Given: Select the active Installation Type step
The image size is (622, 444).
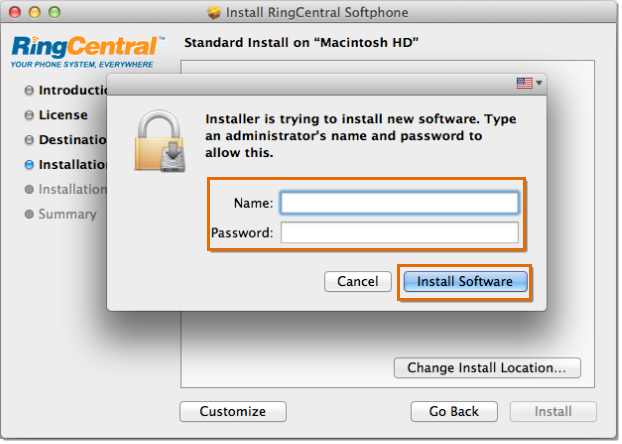Looking at the screenshot, I should (66, 164).
